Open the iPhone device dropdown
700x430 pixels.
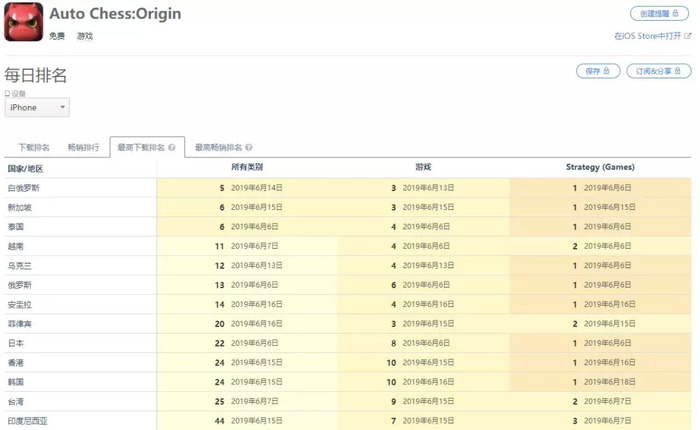pyautogui.click(x=37, y=108)
